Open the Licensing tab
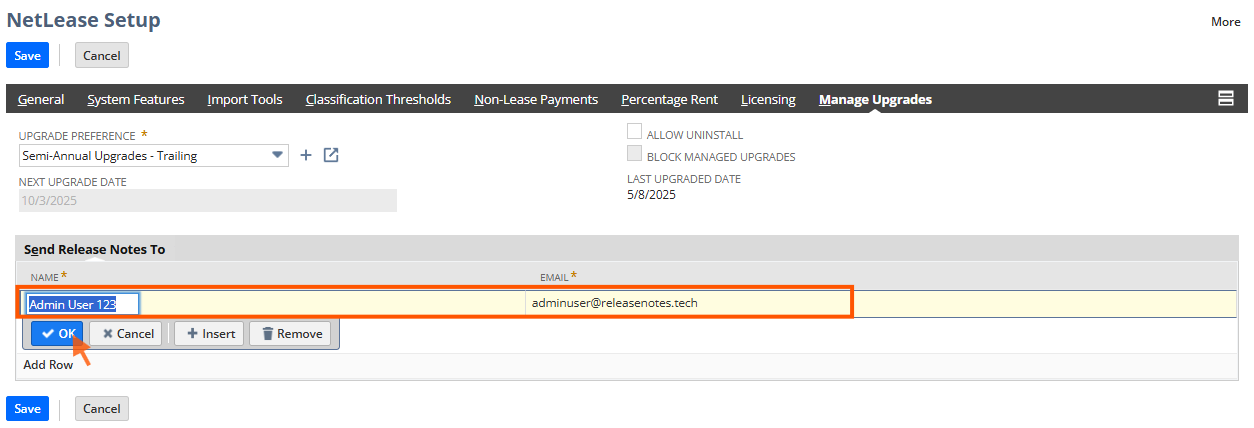Viewport: 1254px width, 428px height. [768, 99]
